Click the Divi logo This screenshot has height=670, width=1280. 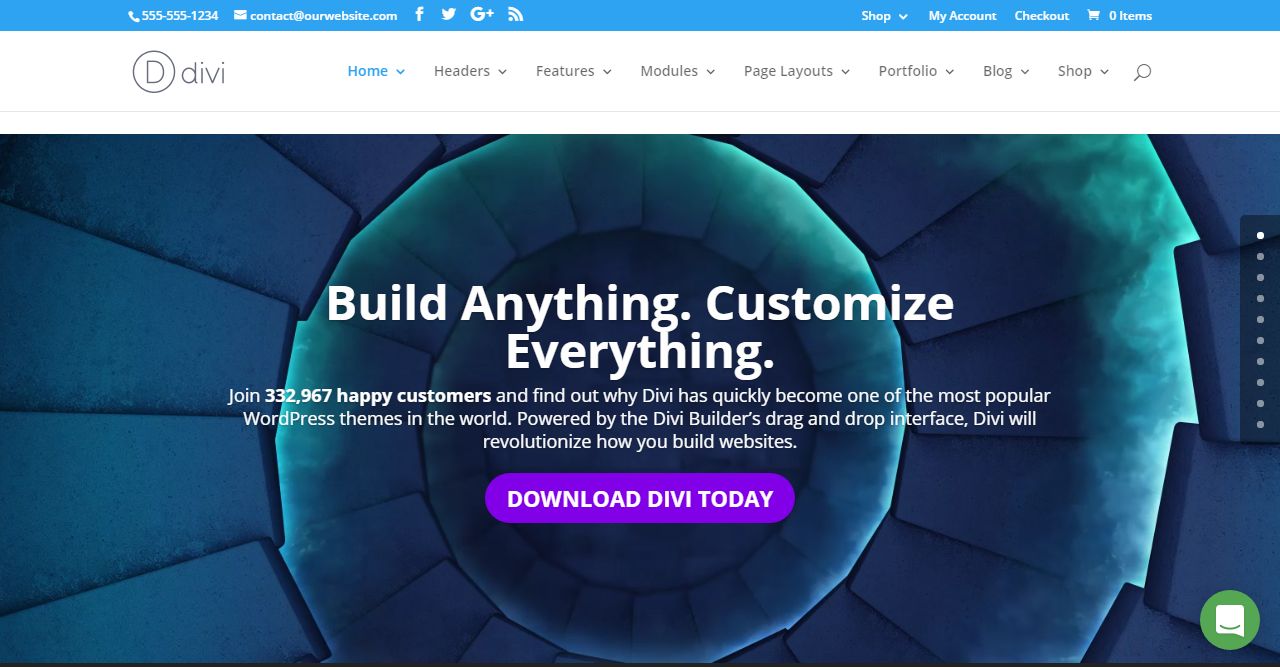179,72
